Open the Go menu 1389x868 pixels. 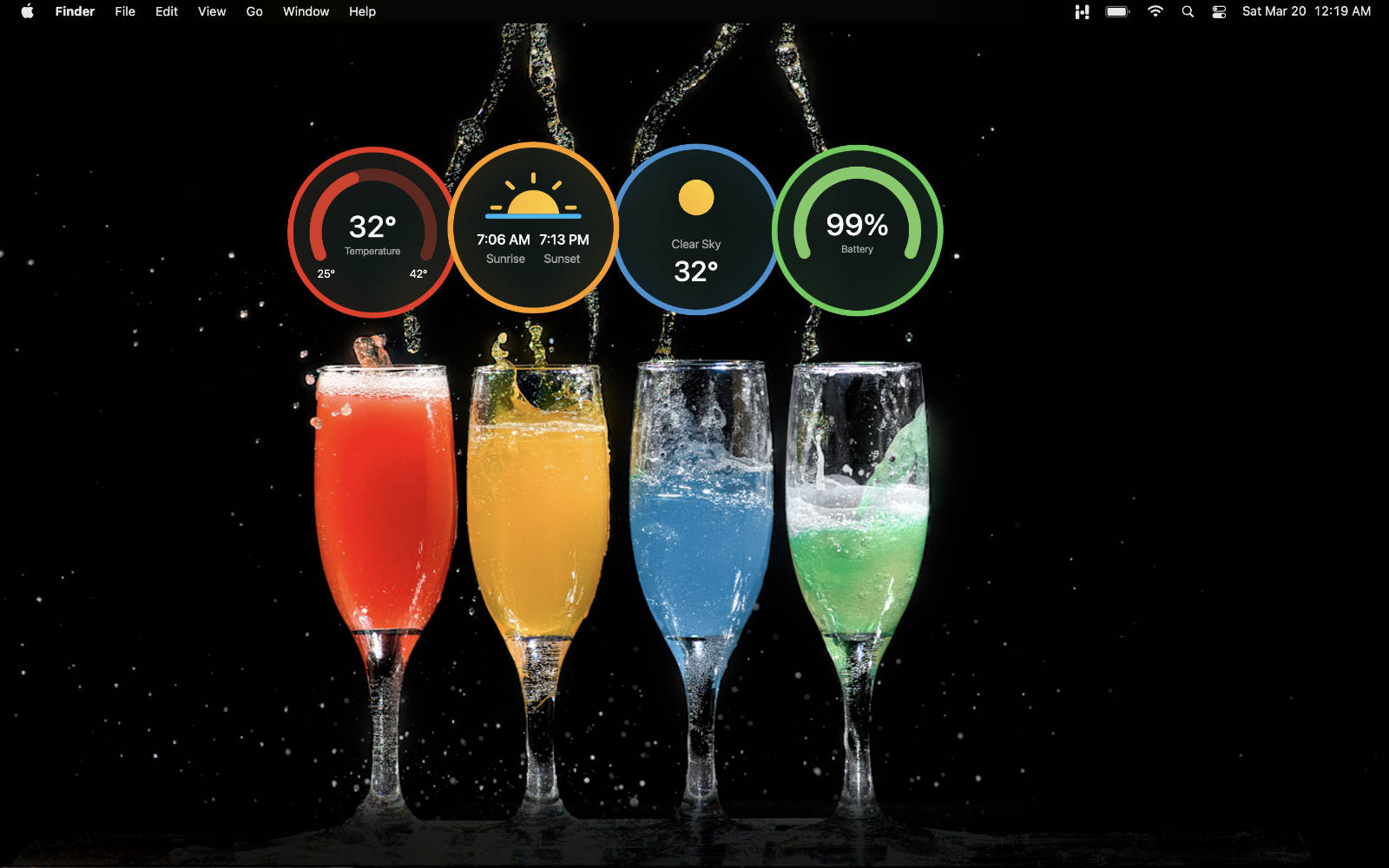click(254, 11)
